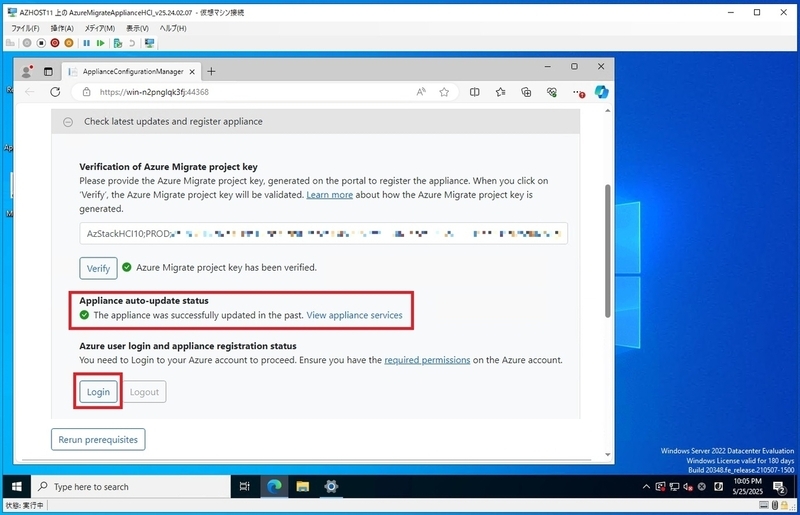The height and width of the screenshot is (515, 800).
Task: Click the grey Start VM toolbar icon
Action: coord(27,43)
